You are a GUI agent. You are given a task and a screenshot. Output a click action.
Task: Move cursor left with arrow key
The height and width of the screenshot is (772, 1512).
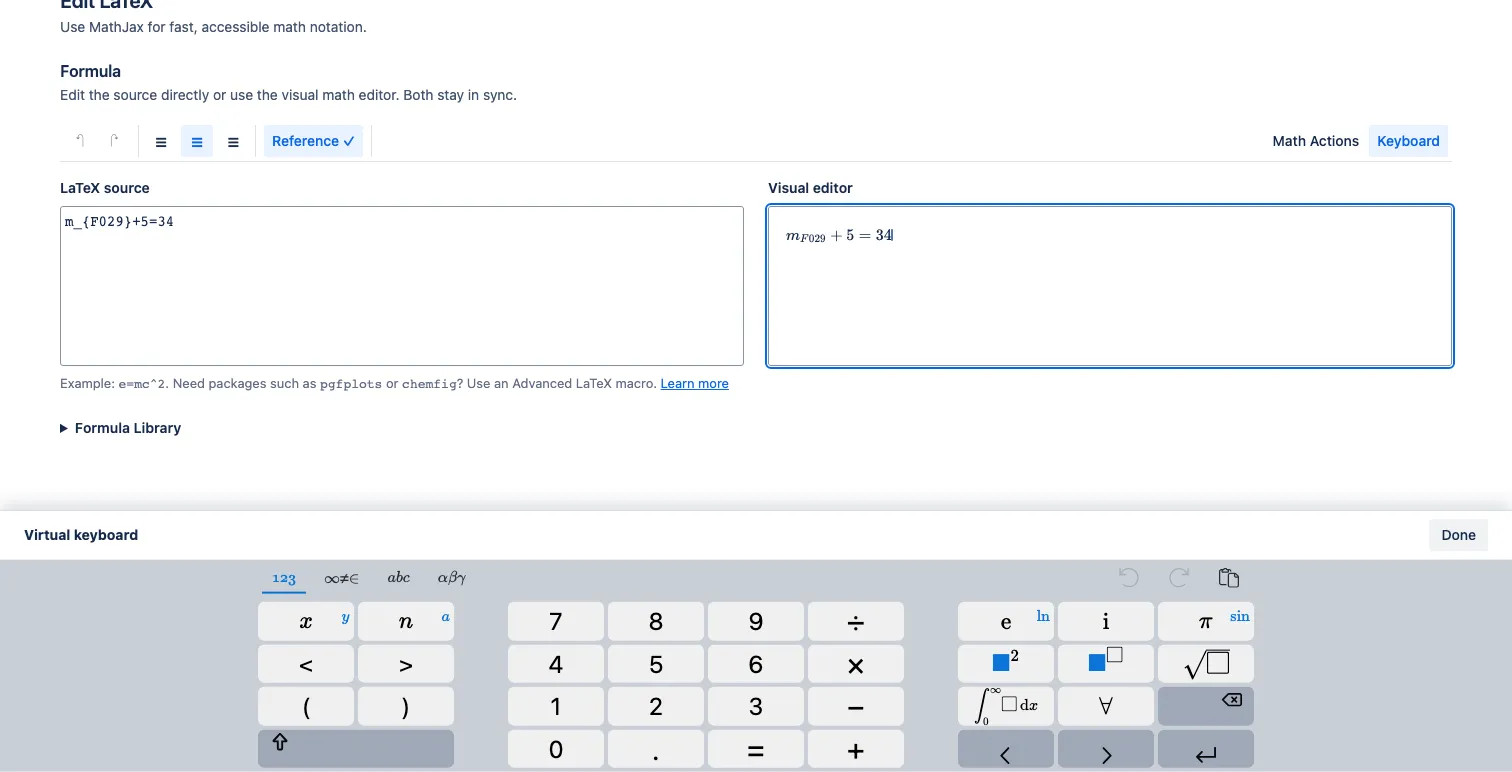[x=1005, y=750]
